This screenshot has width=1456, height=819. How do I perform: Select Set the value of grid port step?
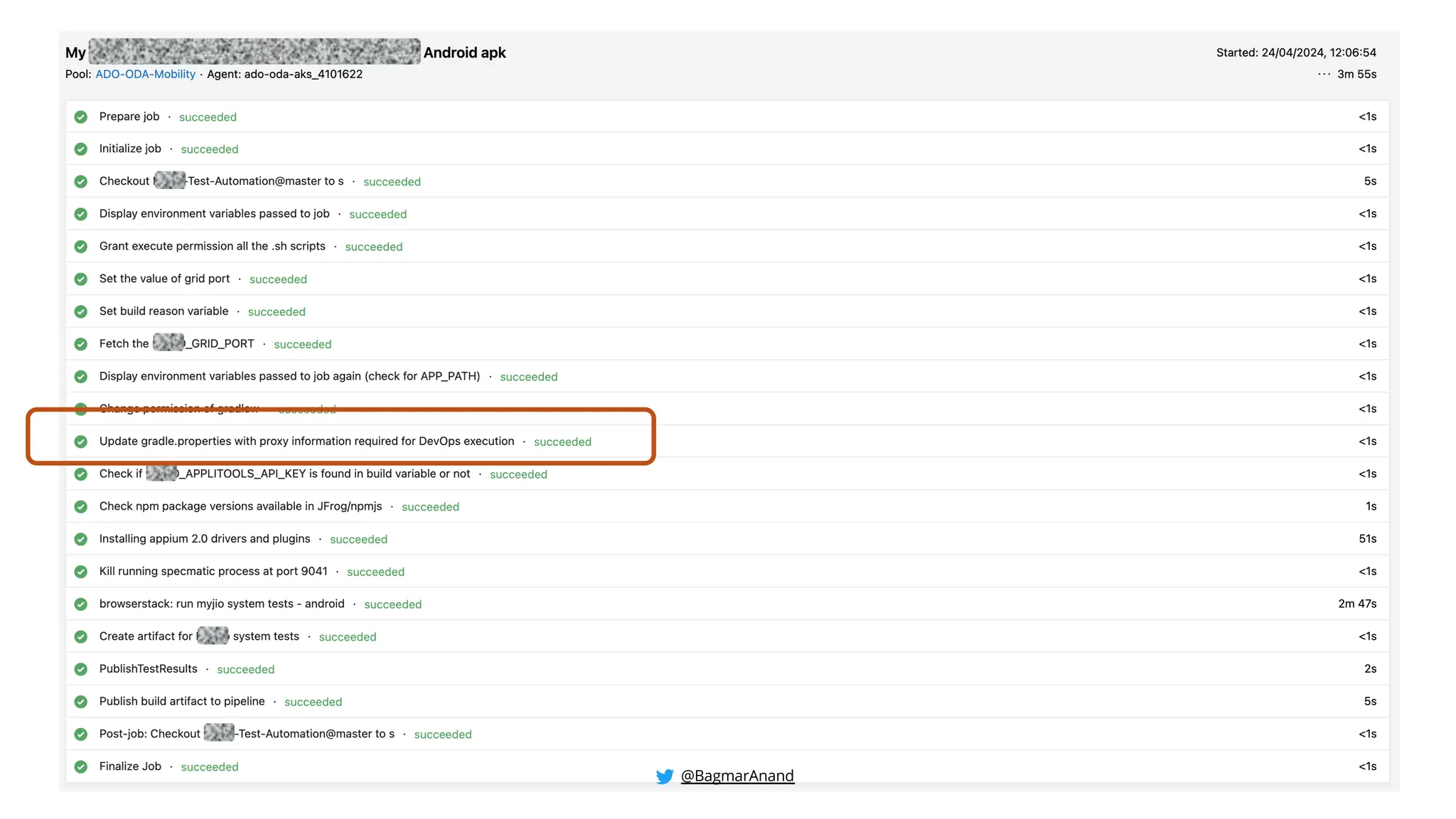click(x=164, y=279)
